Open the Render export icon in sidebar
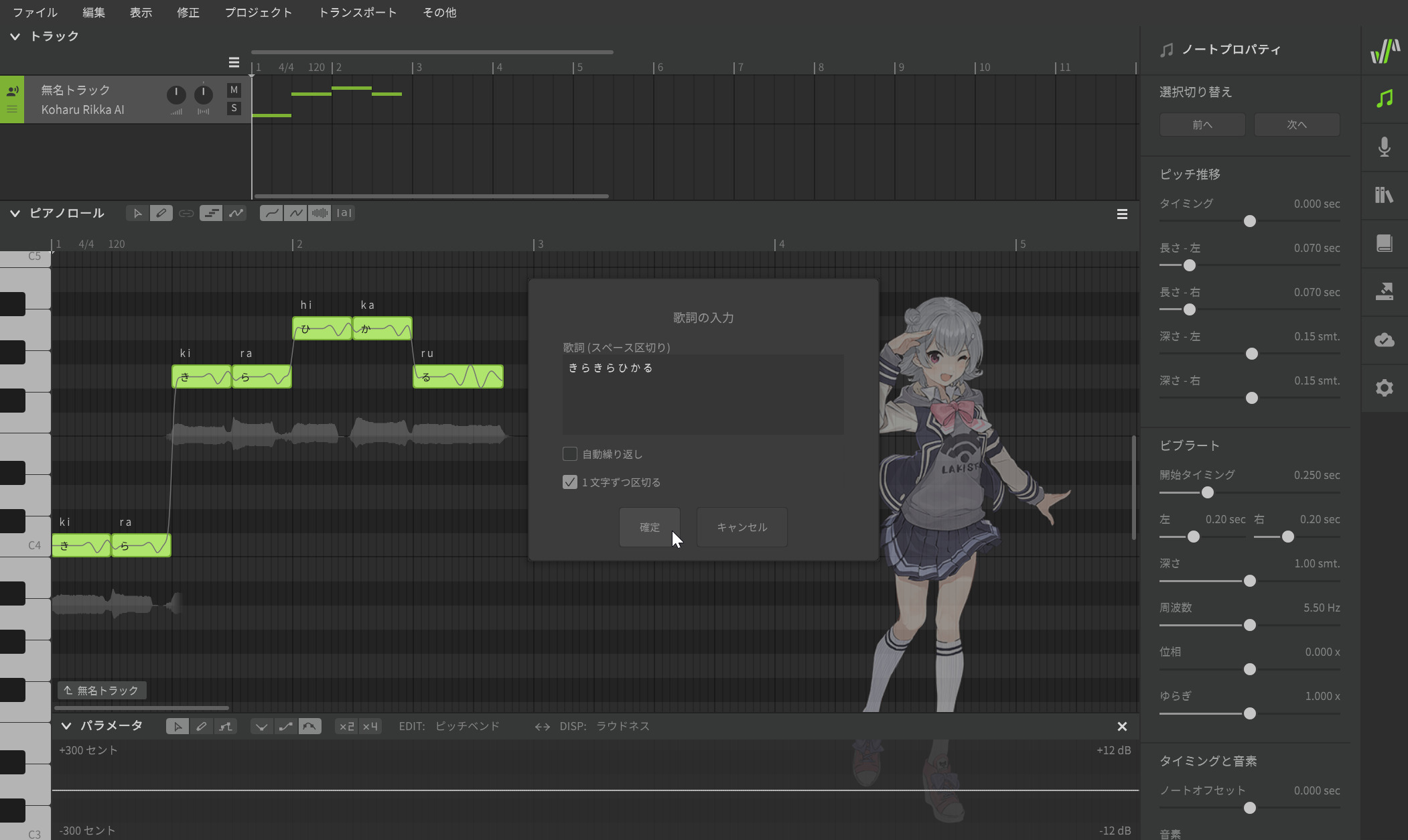 pos(1385,291)
